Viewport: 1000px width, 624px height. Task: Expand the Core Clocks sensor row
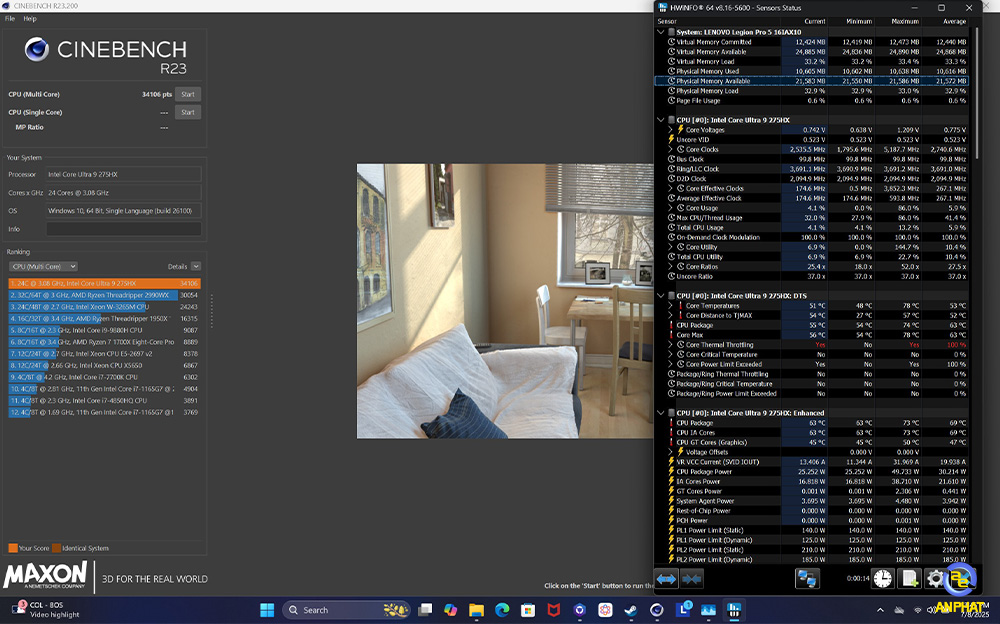tap(670, 149)
